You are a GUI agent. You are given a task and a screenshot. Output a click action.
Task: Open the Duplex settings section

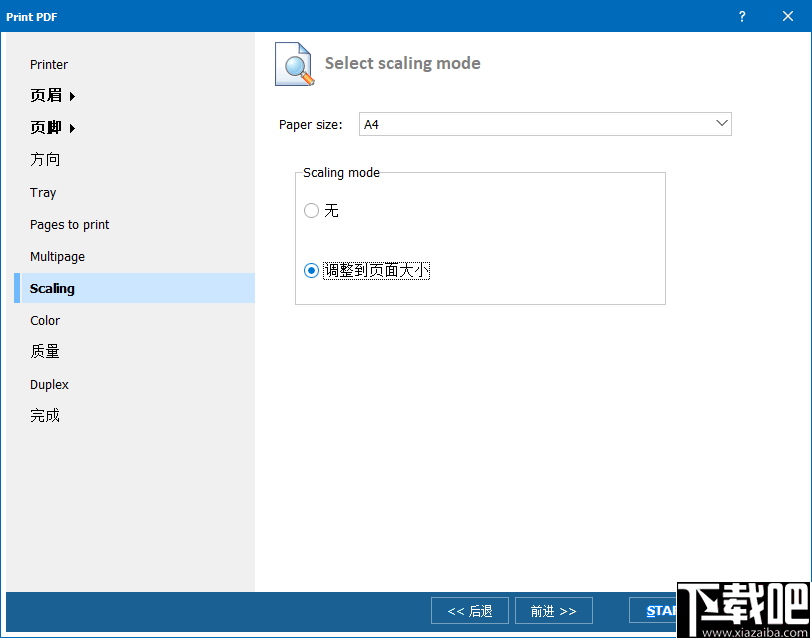(49, 384)
